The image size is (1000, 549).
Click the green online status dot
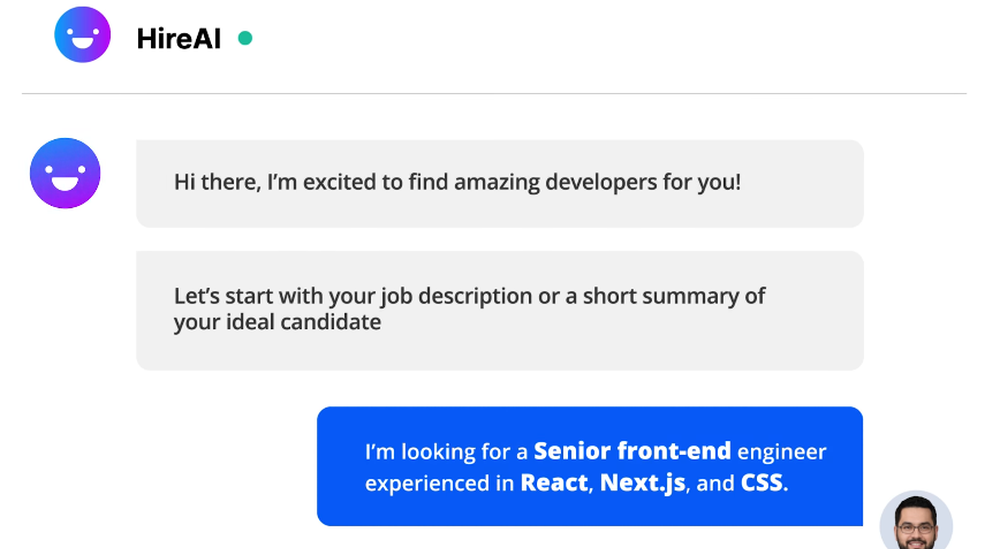pyautogui.click(x=245, y=38)
